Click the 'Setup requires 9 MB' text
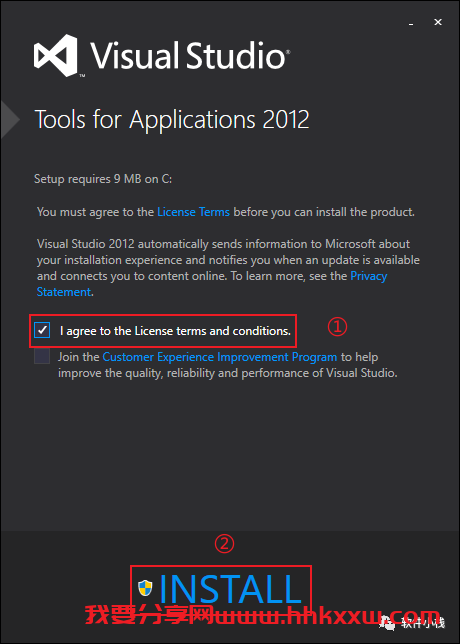The height and width of the screenshot is (644, 460). tap(103, 179)
